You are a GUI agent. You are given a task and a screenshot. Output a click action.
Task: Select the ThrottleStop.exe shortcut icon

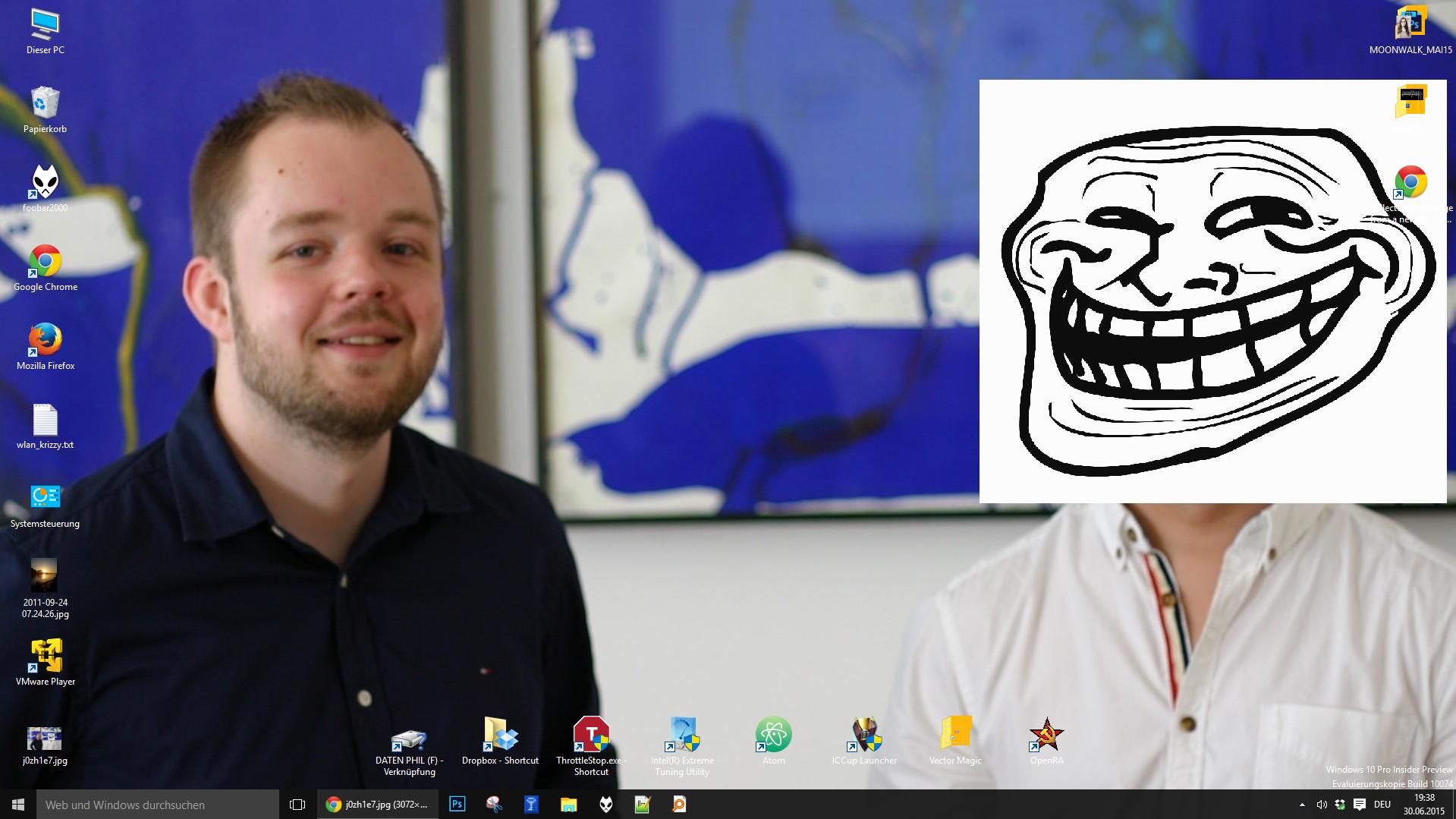591,746
